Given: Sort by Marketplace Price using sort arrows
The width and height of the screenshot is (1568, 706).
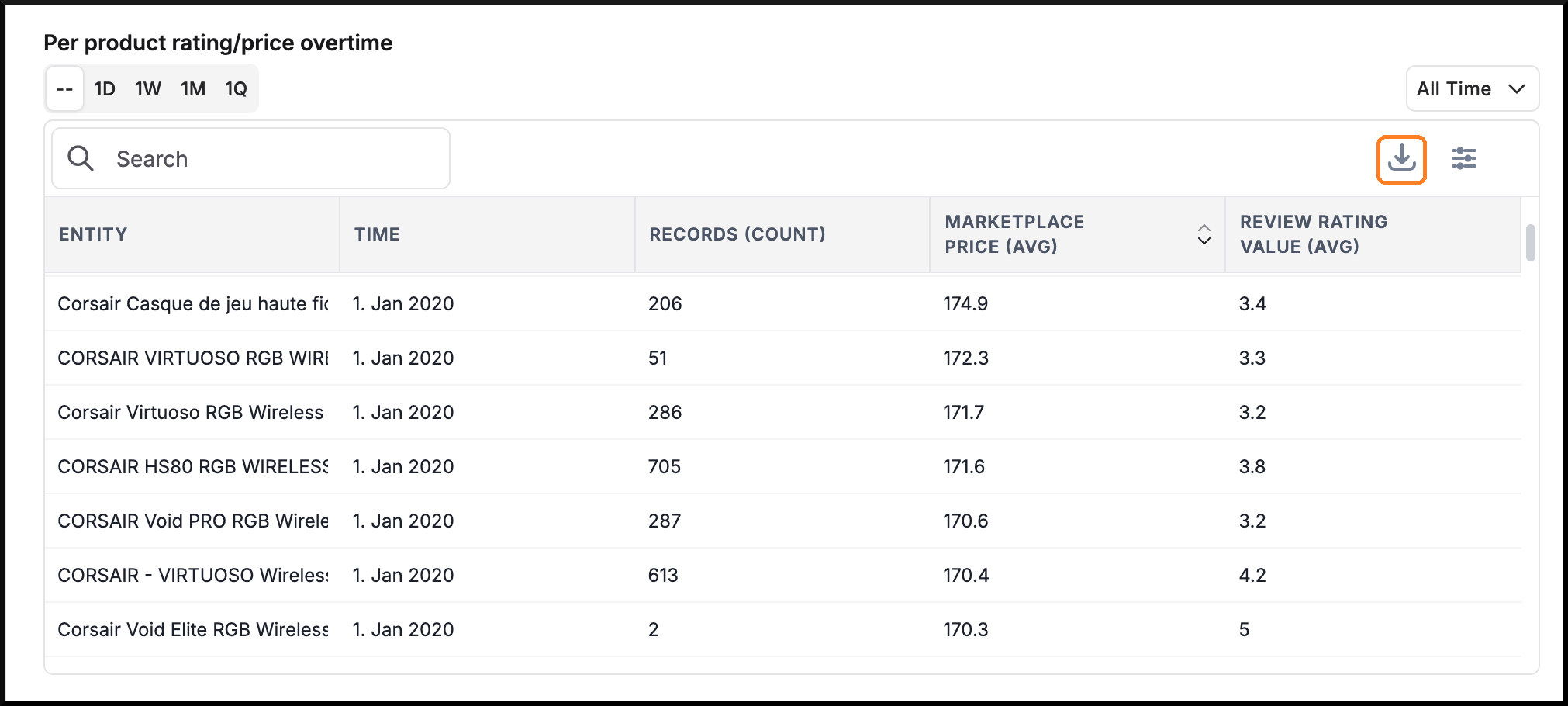Looking at the screenshot, I should (x=1204, y=234).
